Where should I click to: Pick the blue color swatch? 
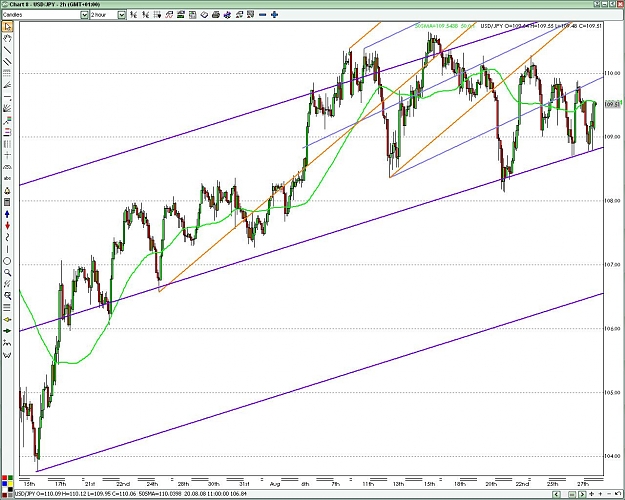(4, 484)
